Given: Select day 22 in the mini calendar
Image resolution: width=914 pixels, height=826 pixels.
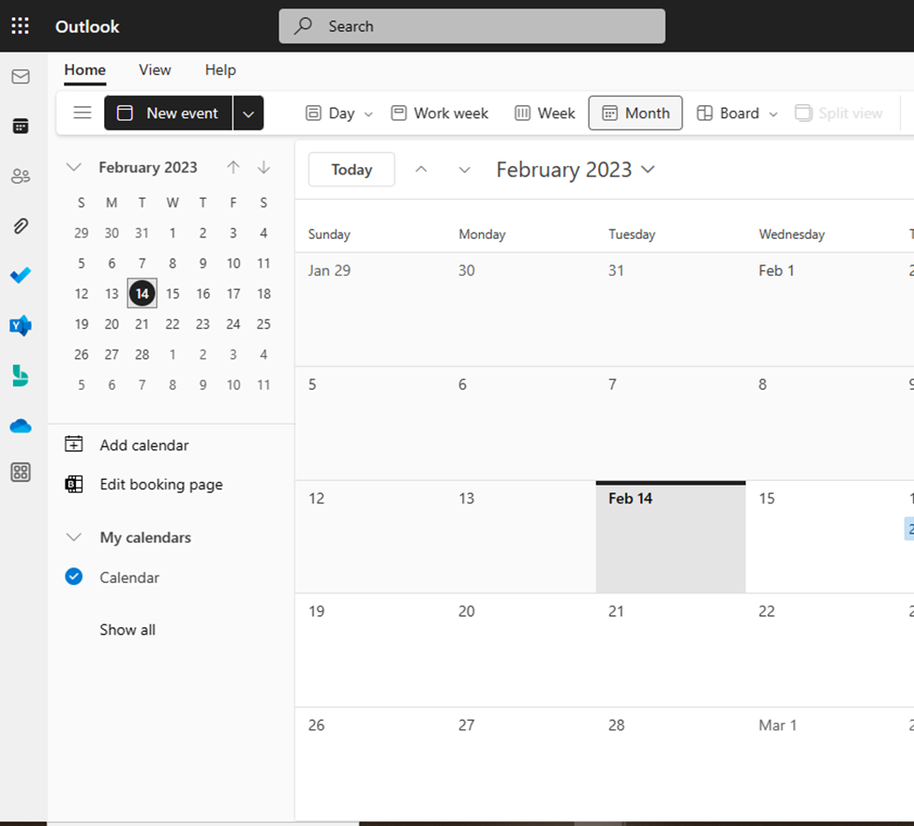Looking at the screenshot, I should click(x=173, y=324).
